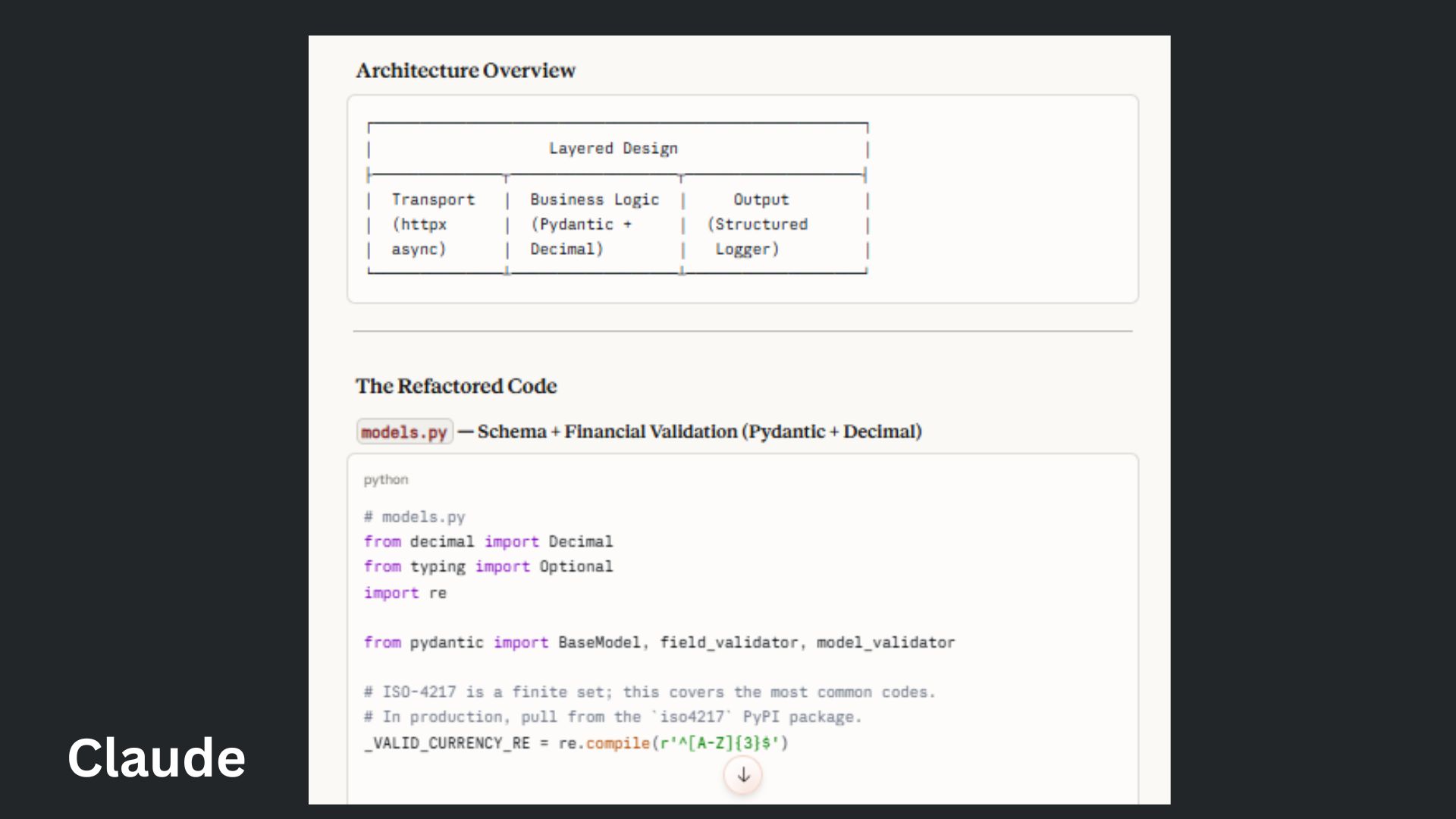Click the scroll-down arrow button

(x=742, y=774)
